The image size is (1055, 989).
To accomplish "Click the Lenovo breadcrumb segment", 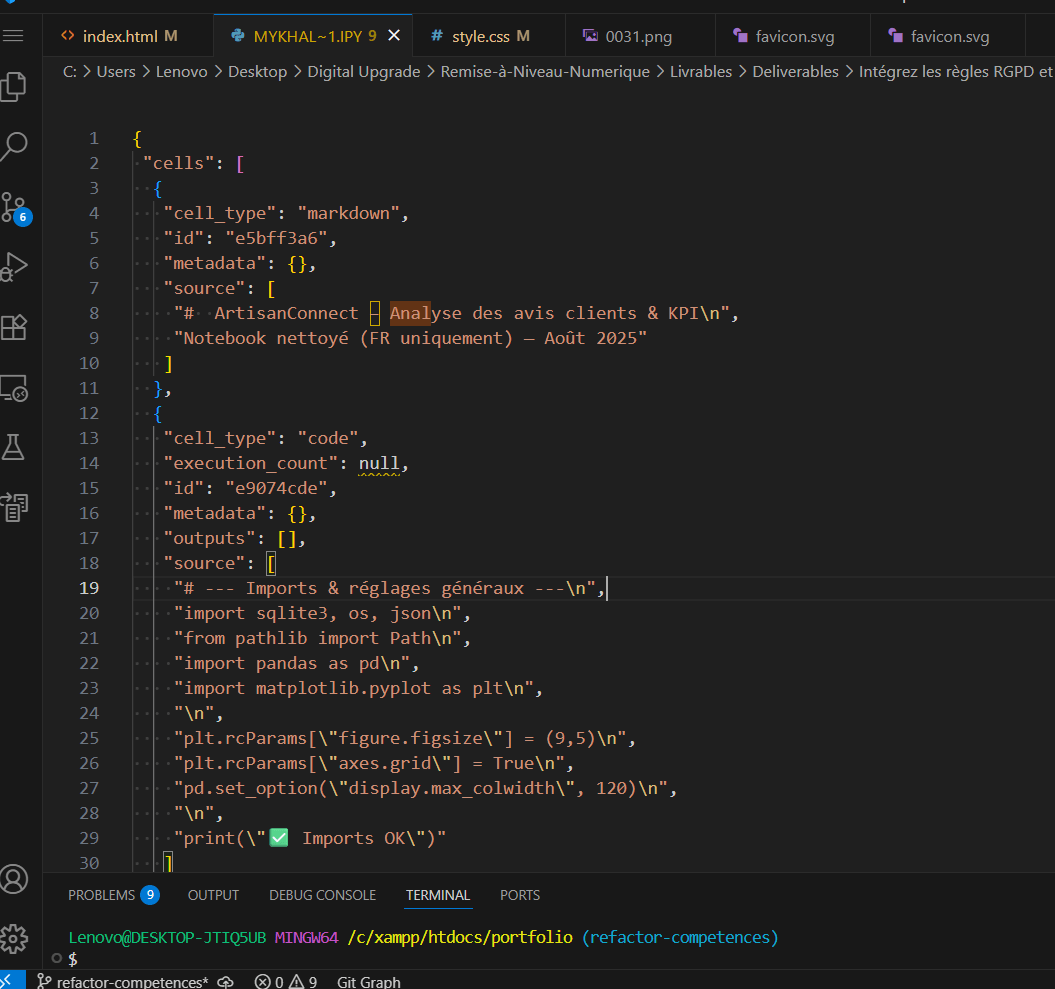I will 182,71.
